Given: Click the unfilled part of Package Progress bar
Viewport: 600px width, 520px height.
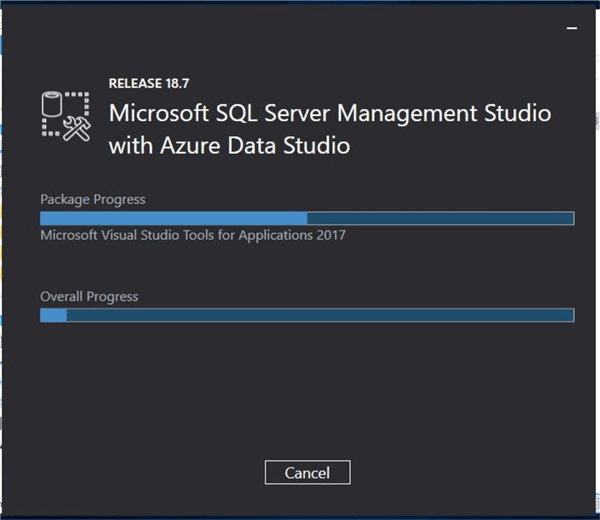Looking at the screenshot, I should click(x=440, y=219).
